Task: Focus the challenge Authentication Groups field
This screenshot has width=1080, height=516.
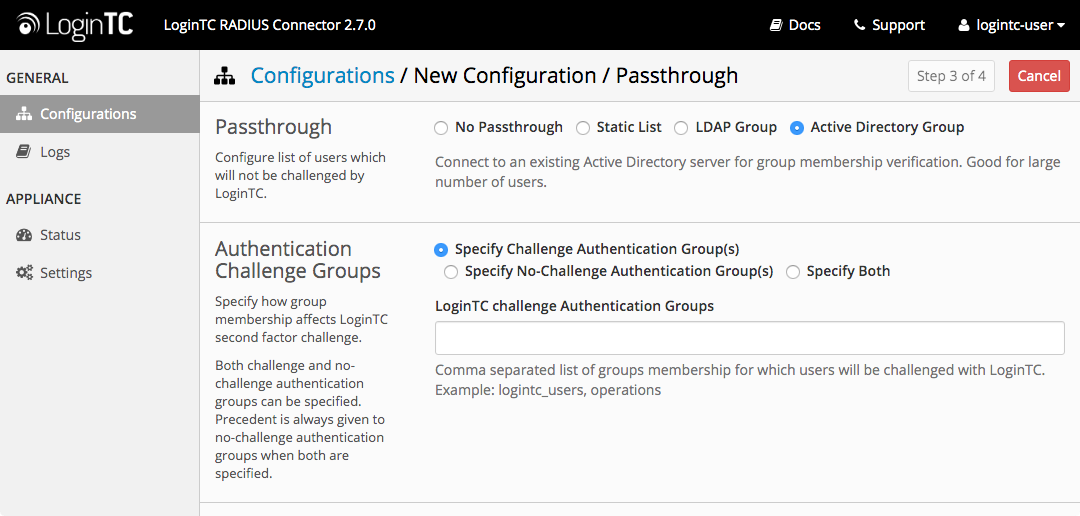Action: click(x=749, y=338)
